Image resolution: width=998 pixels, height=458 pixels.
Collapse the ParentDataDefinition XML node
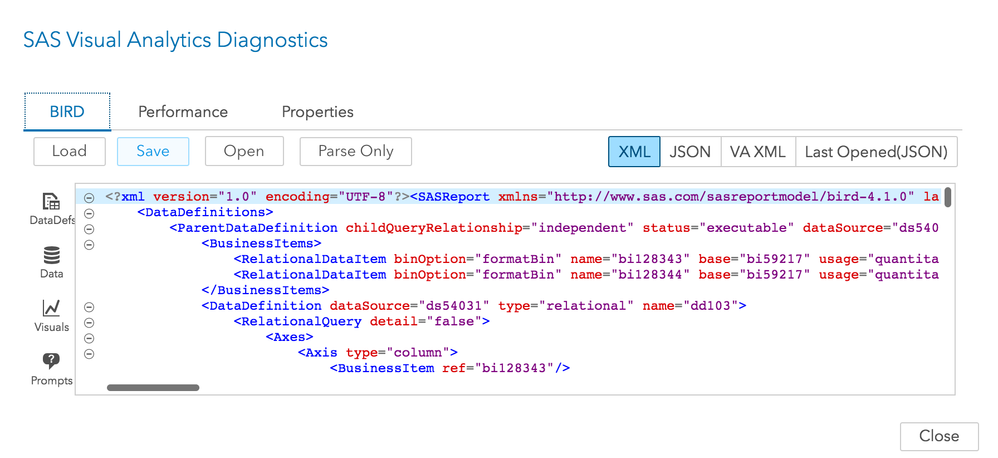(89, 228)
